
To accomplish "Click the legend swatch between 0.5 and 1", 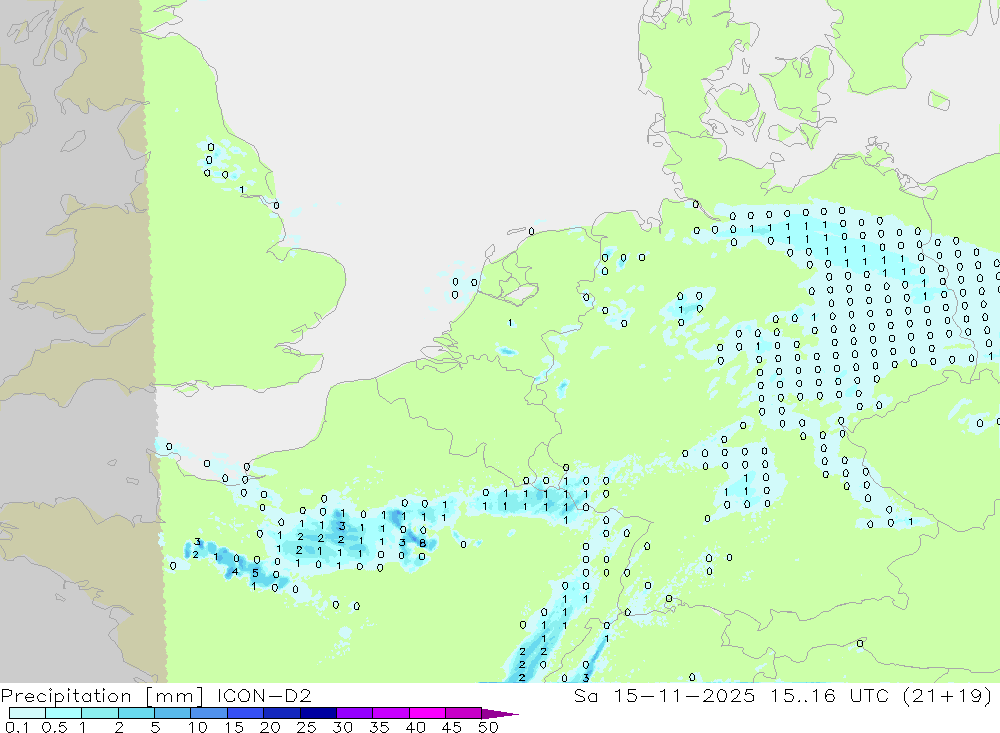I will point(63,713).
